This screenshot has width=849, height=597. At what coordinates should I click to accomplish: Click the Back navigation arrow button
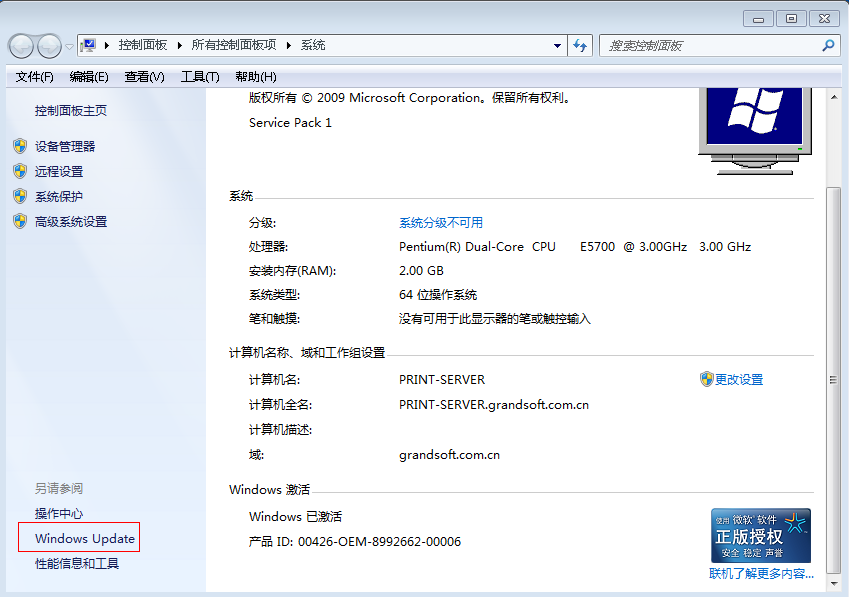[x=22, y=46]
